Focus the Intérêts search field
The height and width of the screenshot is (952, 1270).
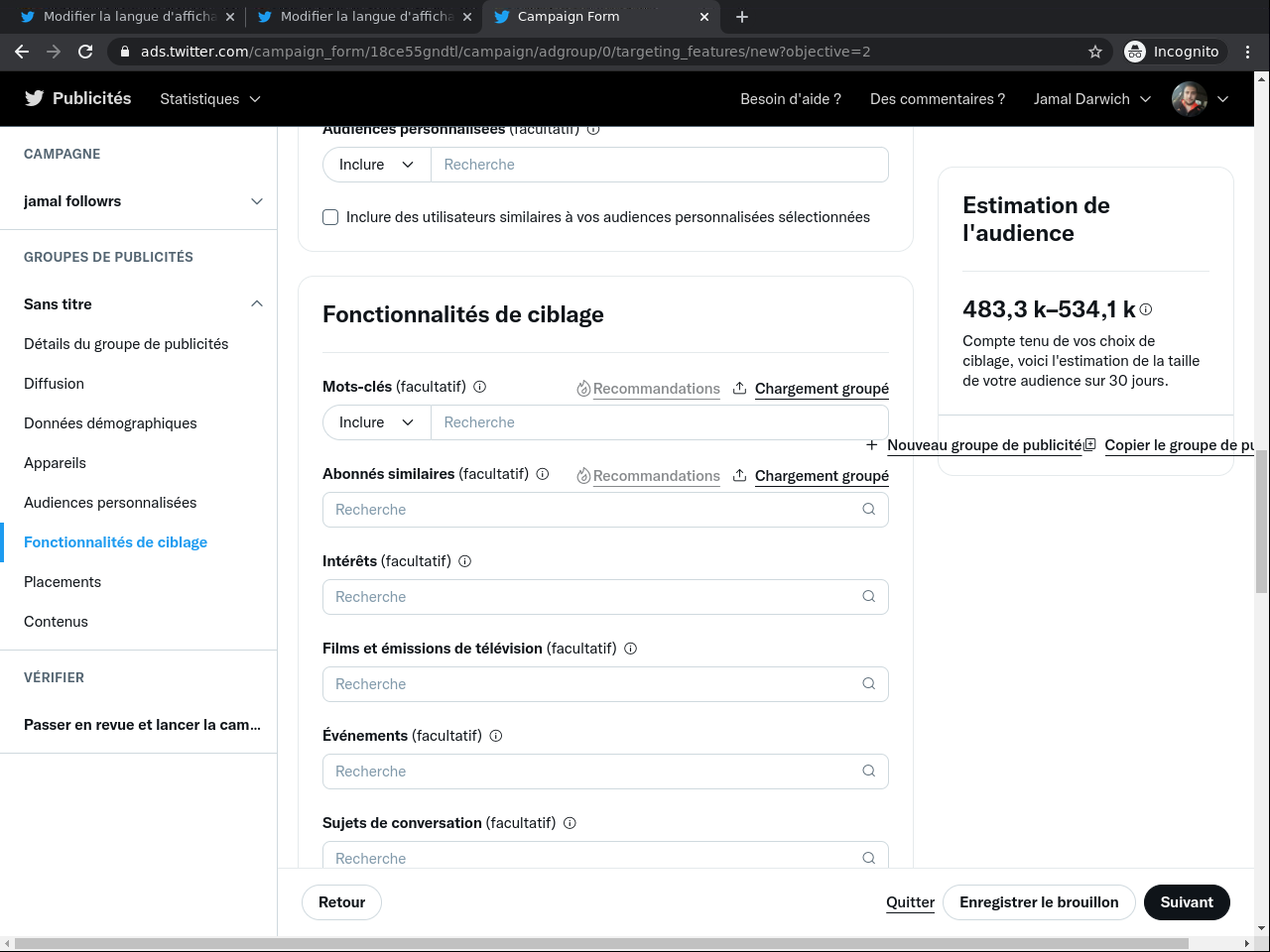pyautogui.click(x=605, y=597)
